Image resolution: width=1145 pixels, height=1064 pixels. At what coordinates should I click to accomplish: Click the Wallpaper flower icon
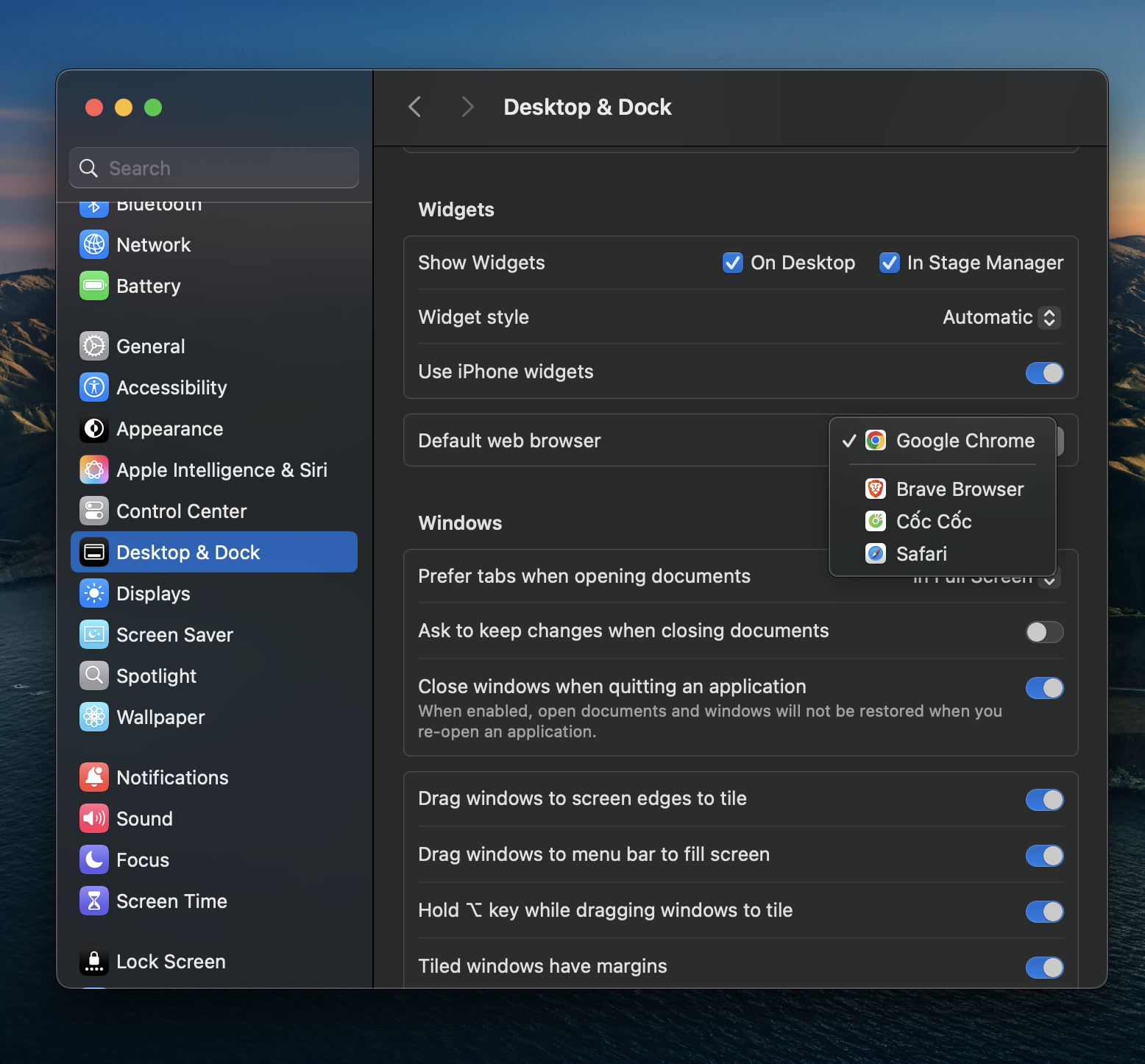click(x=94, y=717)
